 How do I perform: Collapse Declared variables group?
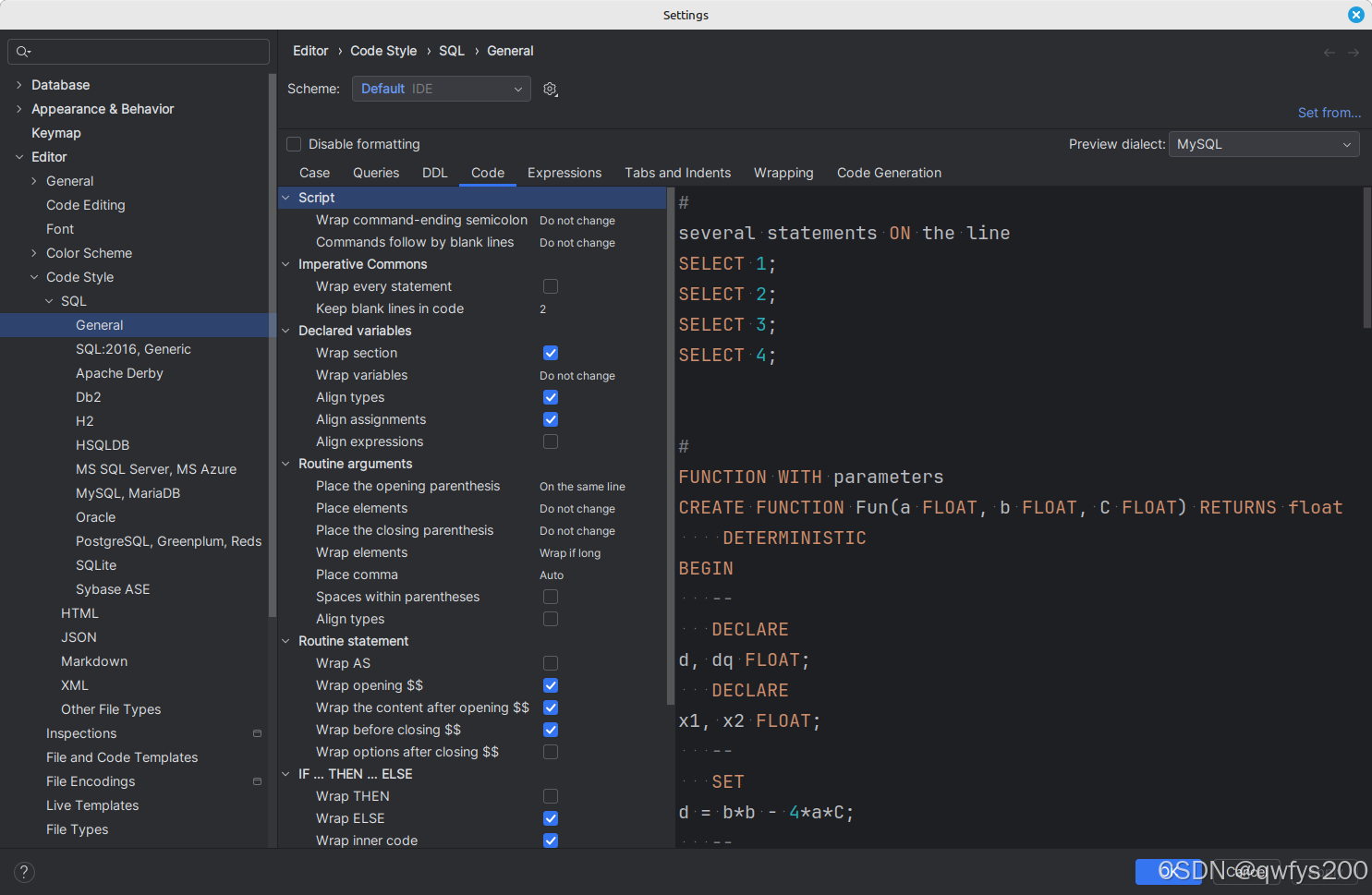point(285,331)
